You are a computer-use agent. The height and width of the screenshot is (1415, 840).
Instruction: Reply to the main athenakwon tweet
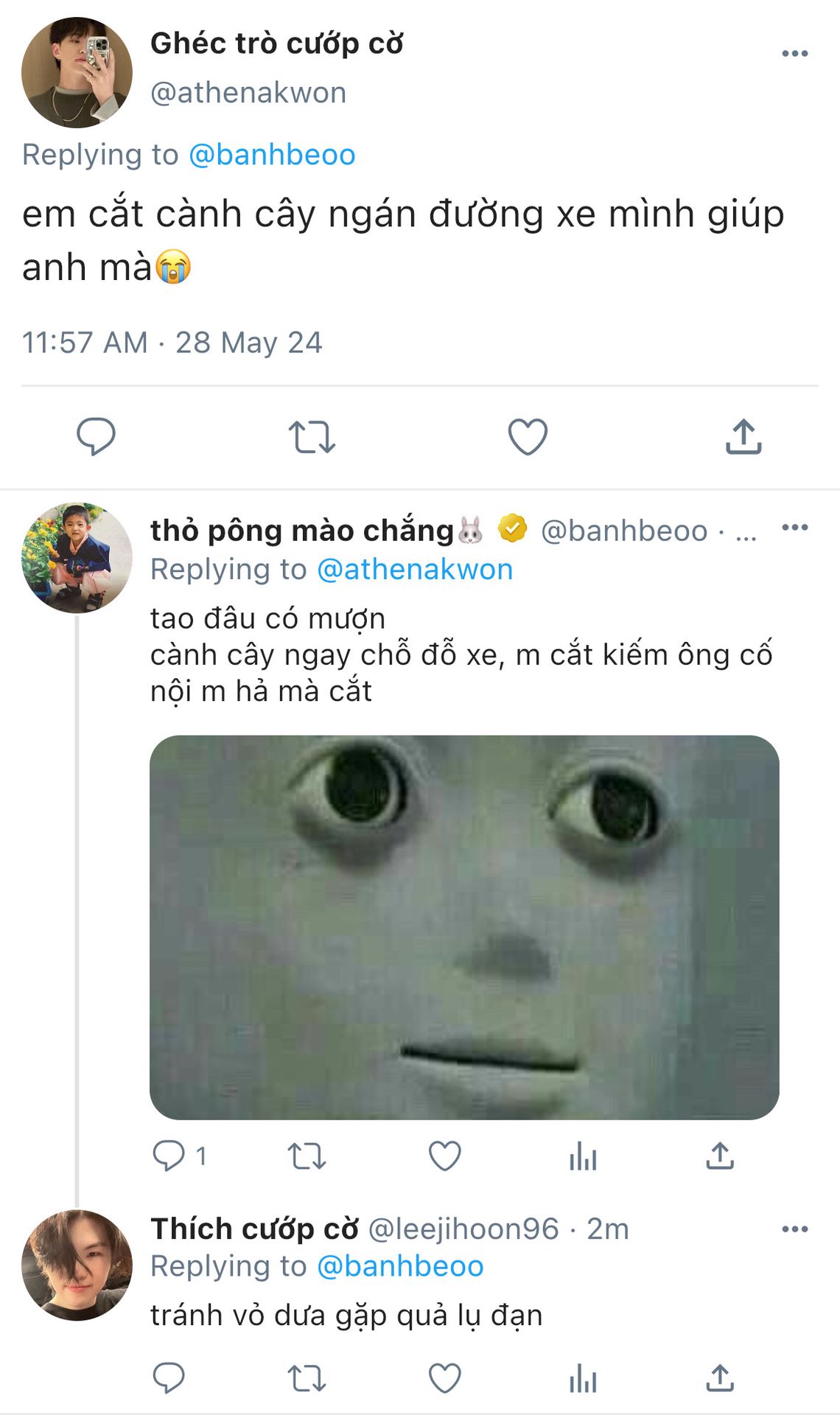96,436
